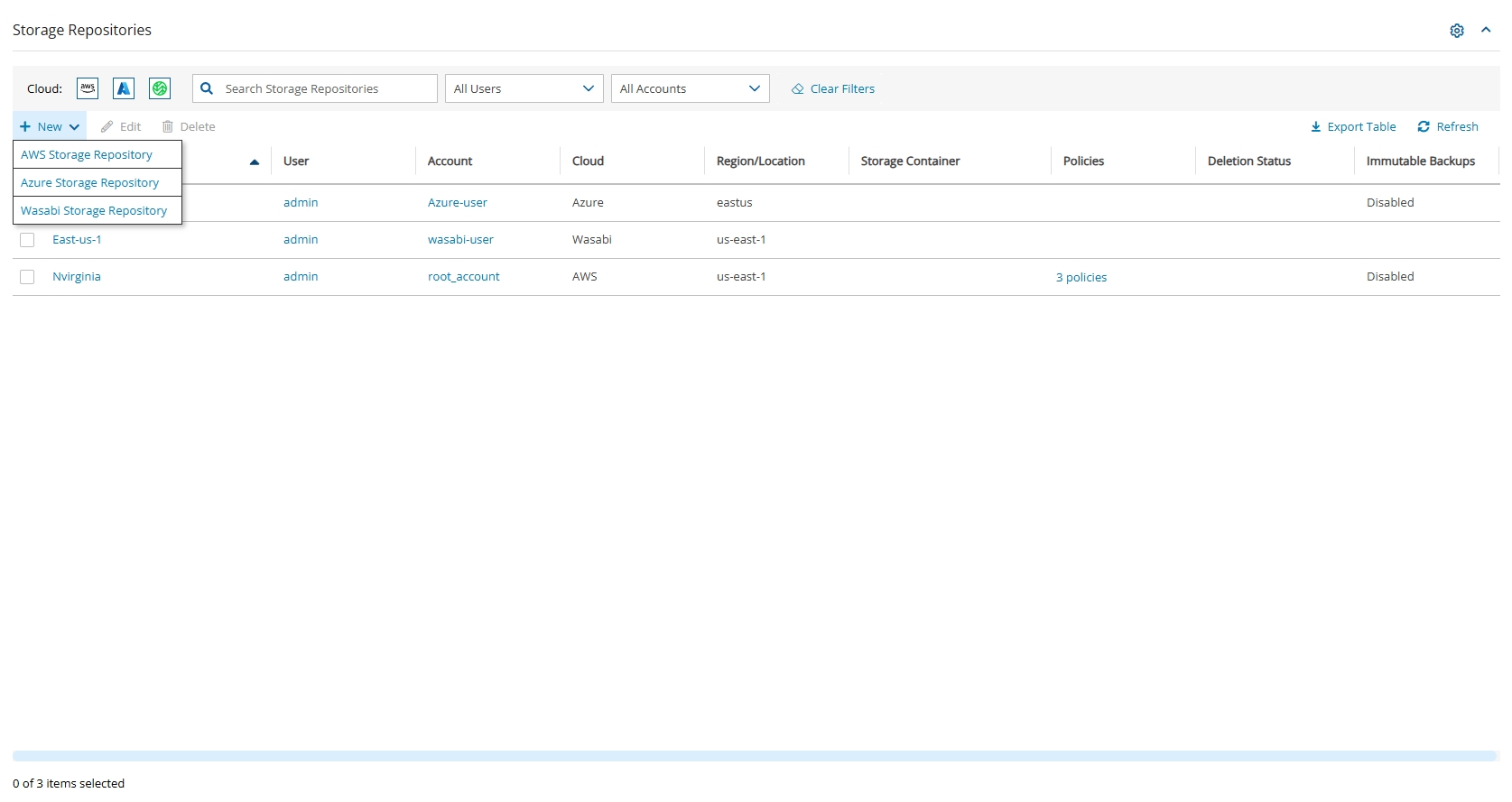Click the Clear Filters eraser icon
Image resolution: width=1512 pixels, height=802 pixels.
point(798,89)
